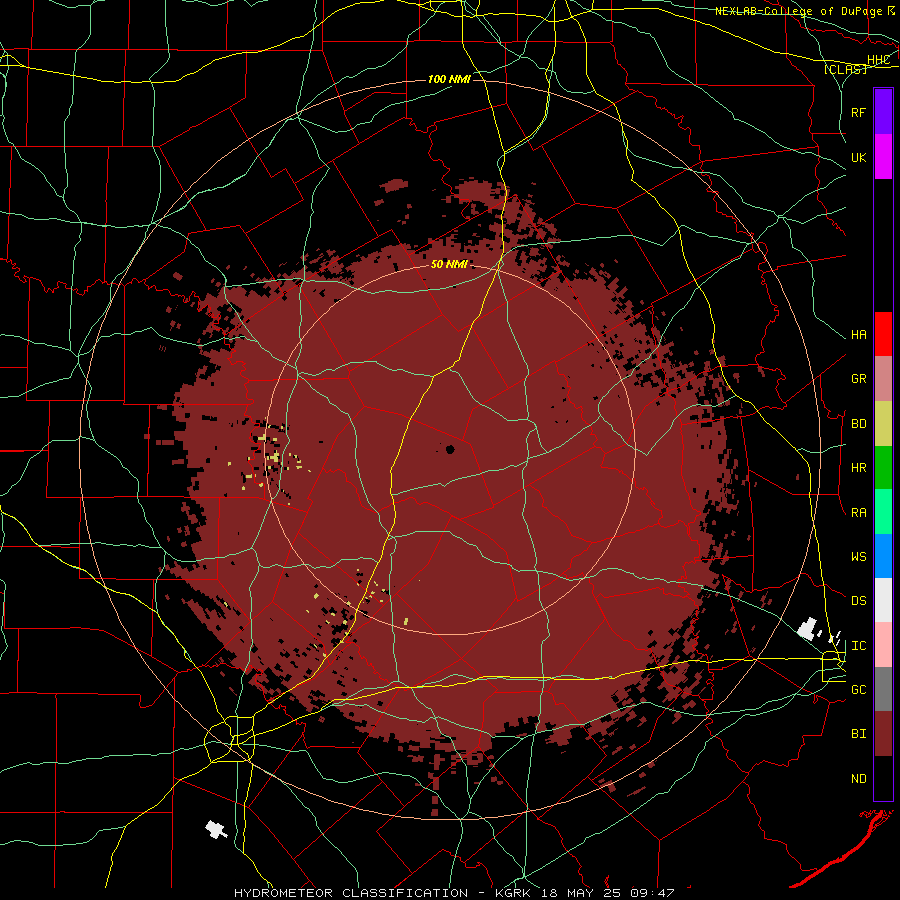Image resolution: width=900 pixels, height=900 pixels.
Task: Click the [CLAS] label under HHC
Action: point(845,69)
